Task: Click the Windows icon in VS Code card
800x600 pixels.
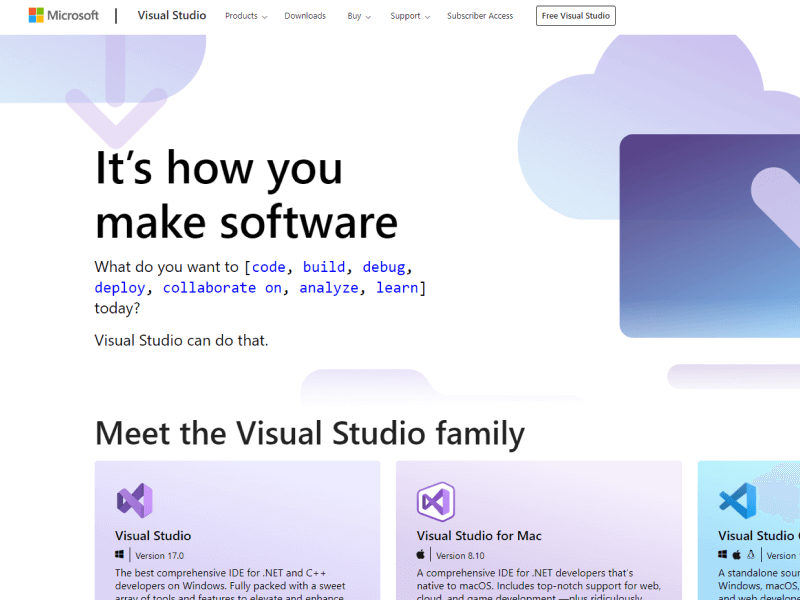Action: tap(722, 555)
